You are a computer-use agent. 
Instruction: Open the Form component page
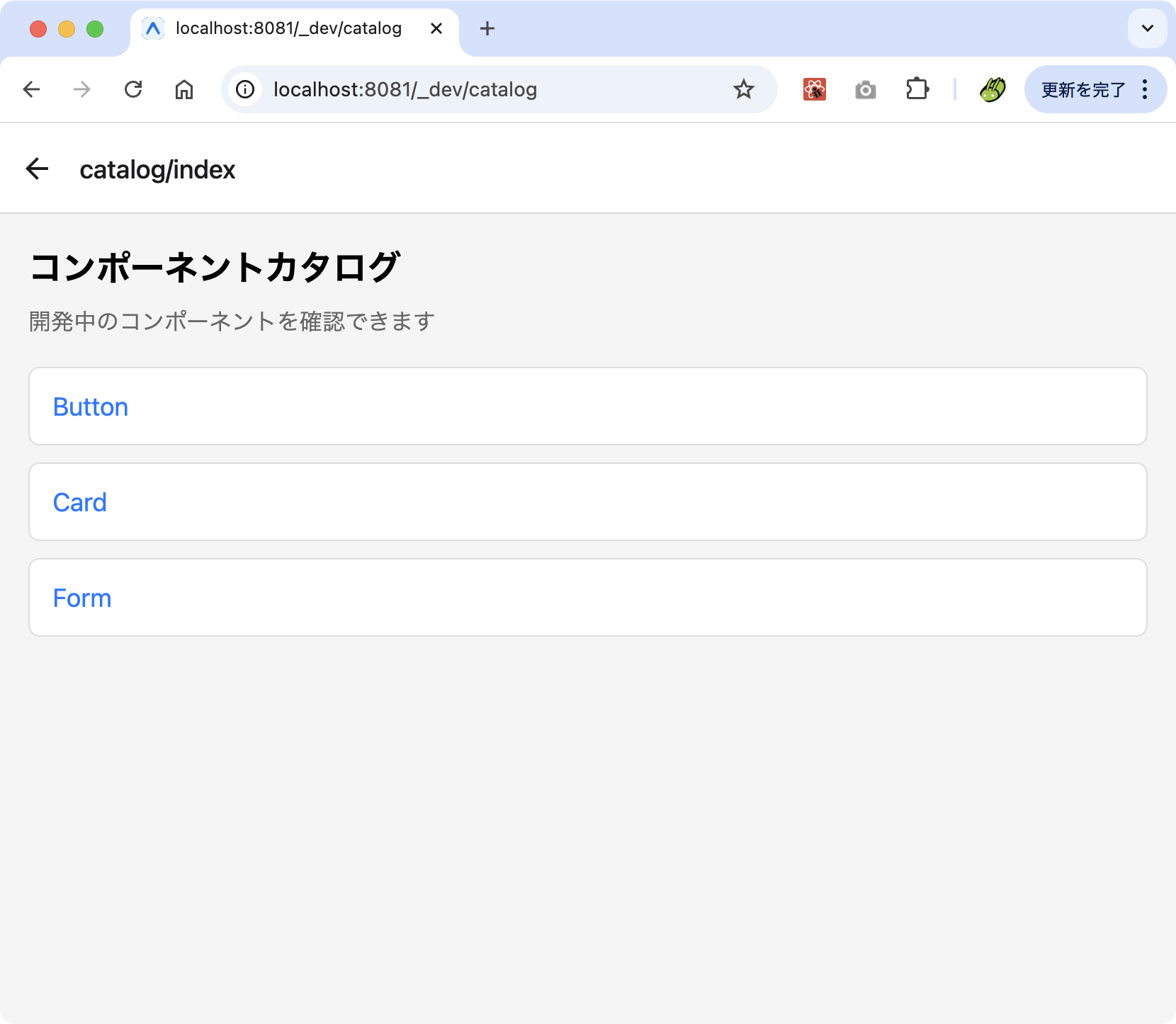point(81,597)
